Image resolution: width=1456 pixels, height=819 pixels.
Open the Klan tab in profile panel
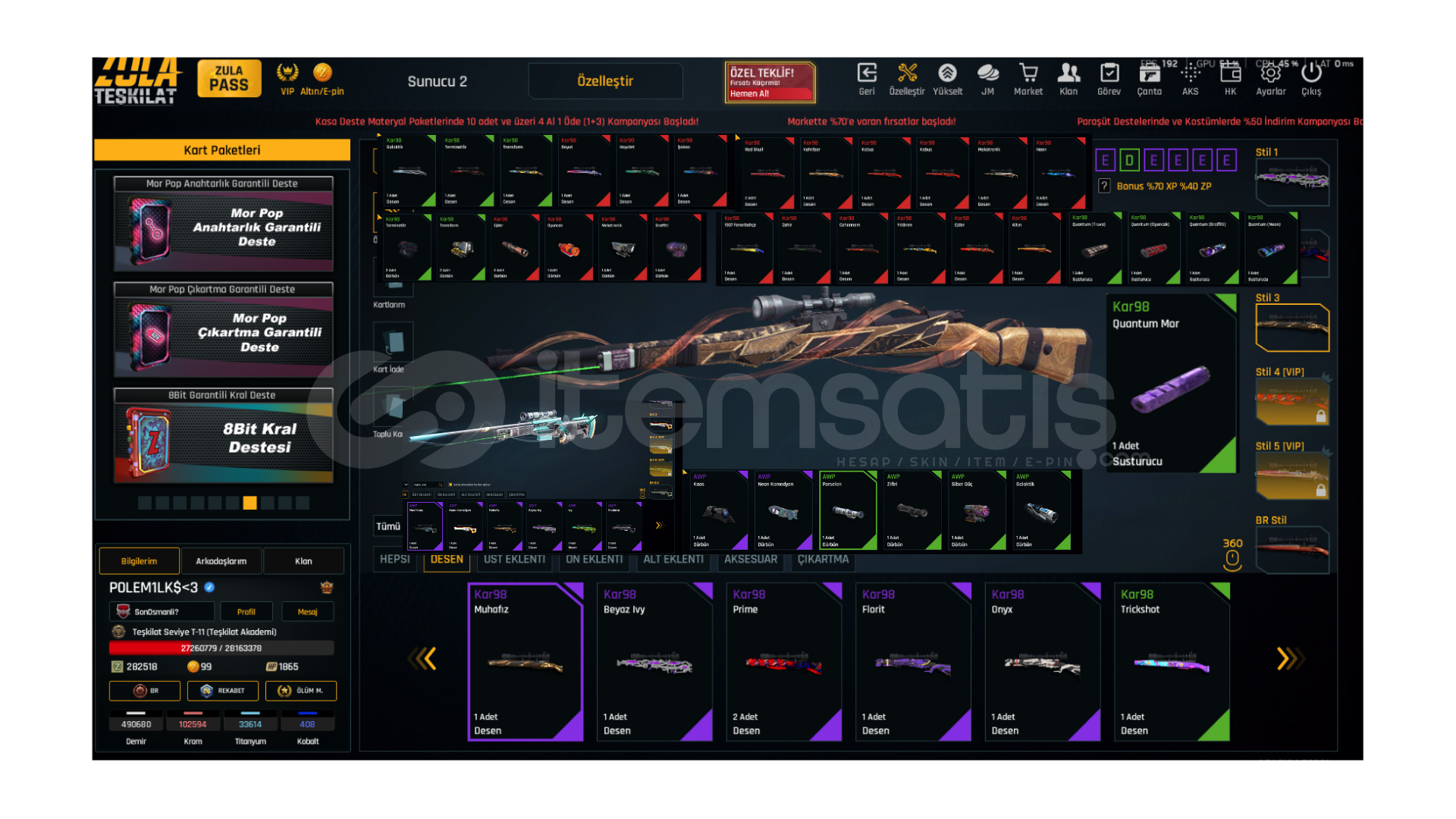point(303,561)
